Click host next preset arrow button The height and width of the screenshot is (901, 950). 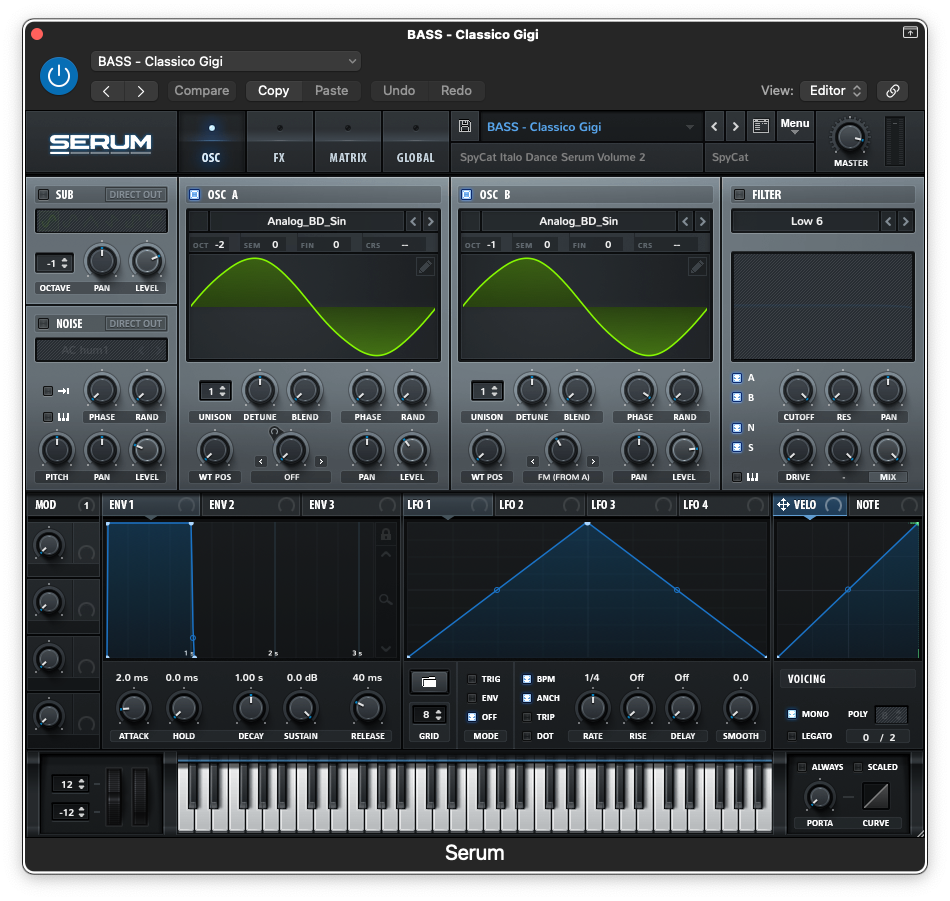coord(141,91)
